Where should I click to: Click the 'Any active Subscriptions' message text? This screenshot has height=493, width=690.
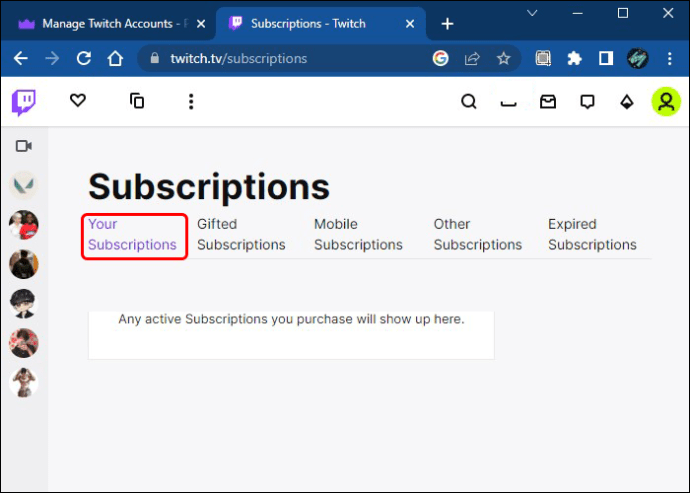coord(291,319)
